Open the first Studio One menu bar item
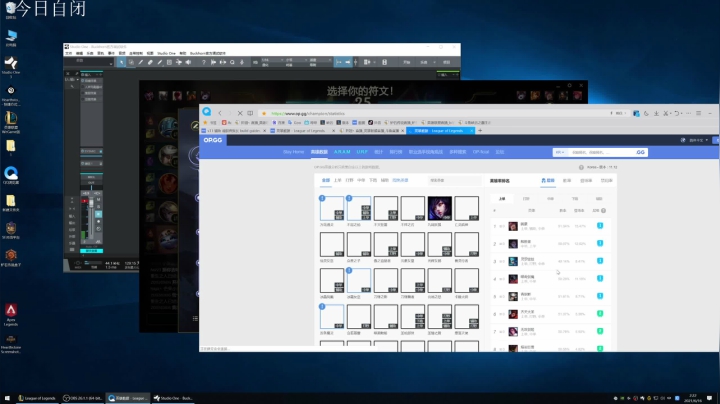The height and width of the screenshot is (404, 720). pyautogui.click(x=68, y=53)
